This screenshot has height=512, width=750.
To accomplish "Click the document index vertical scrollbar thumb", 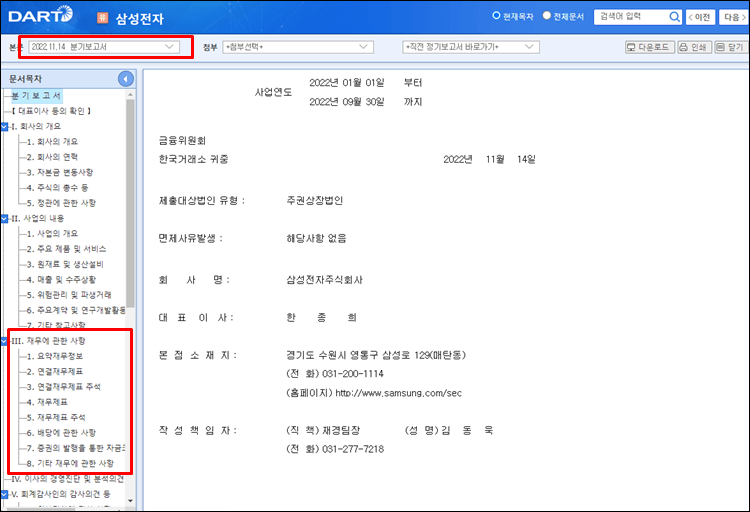I will (131, 203).
